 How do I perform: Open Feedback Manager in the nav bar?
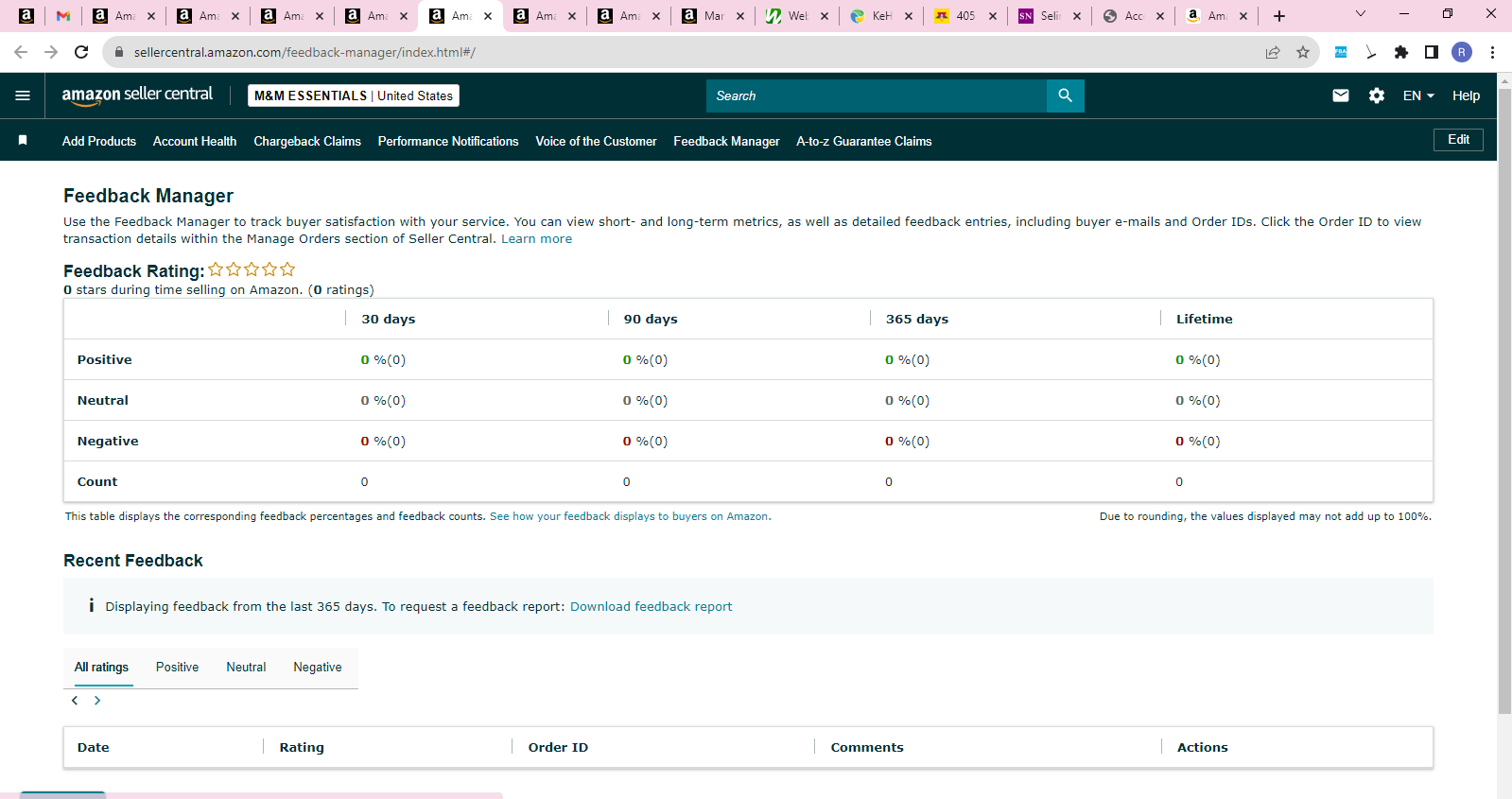(726, 141)
